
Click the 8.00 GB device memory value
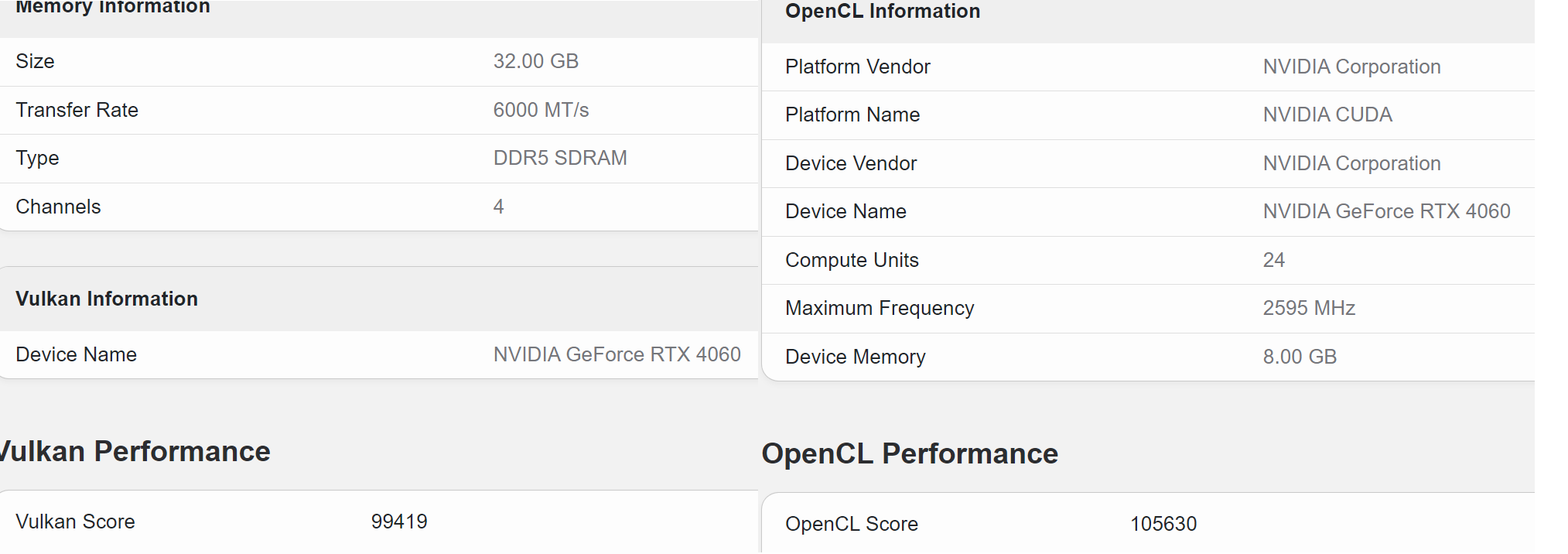[x=1300, y=357]
